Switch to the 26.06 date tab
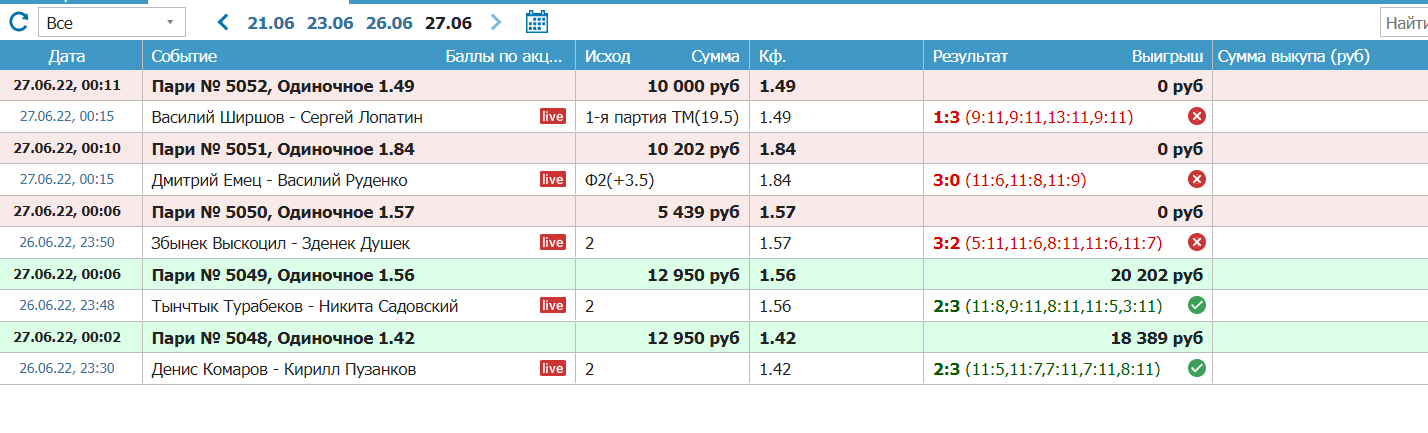Image resolution: width=1428 pixels, height=433 pixels. (389, 23)
